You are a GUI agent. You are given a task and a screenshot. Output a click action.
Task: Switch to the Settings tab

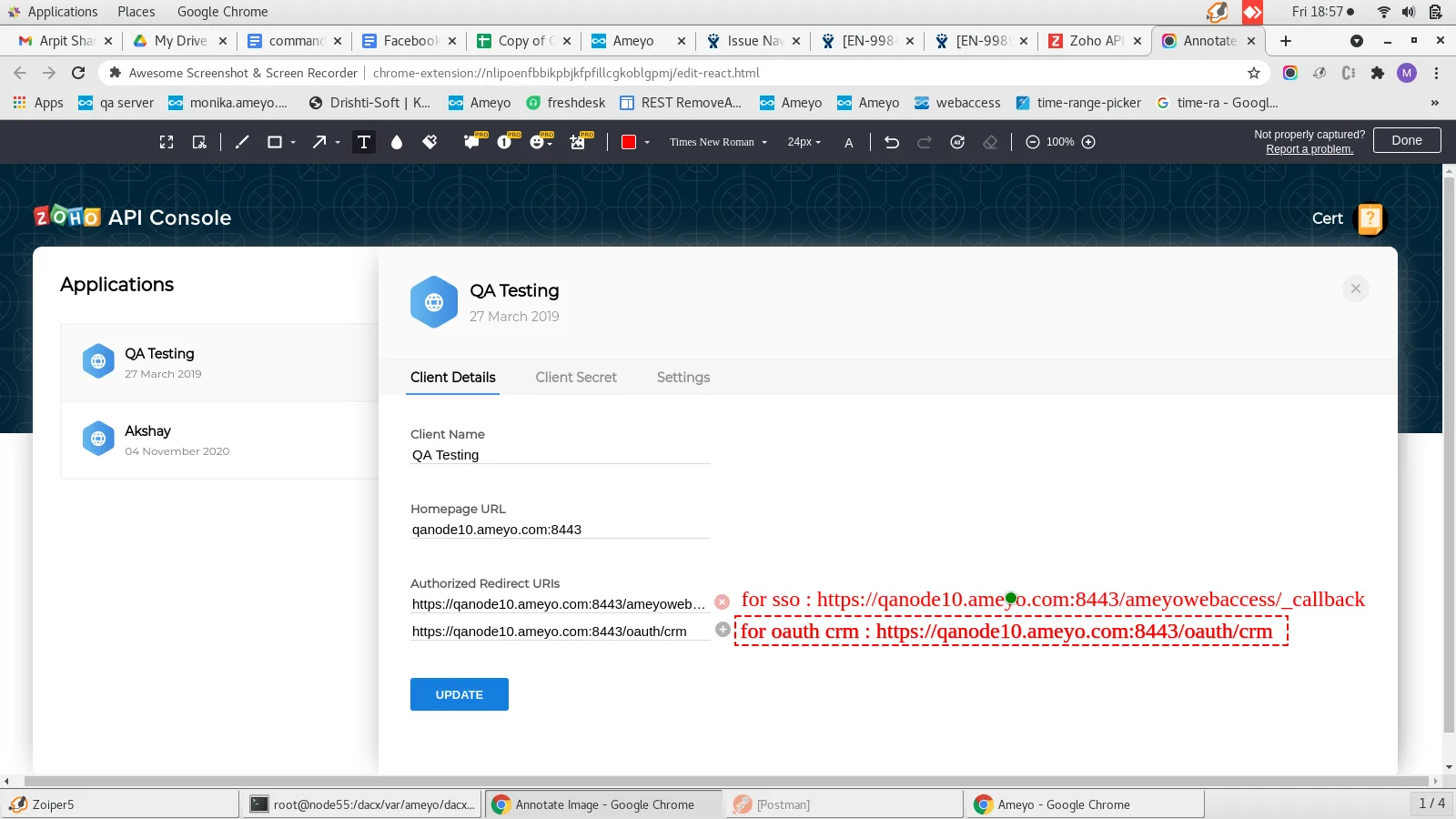tap(683, 377)
